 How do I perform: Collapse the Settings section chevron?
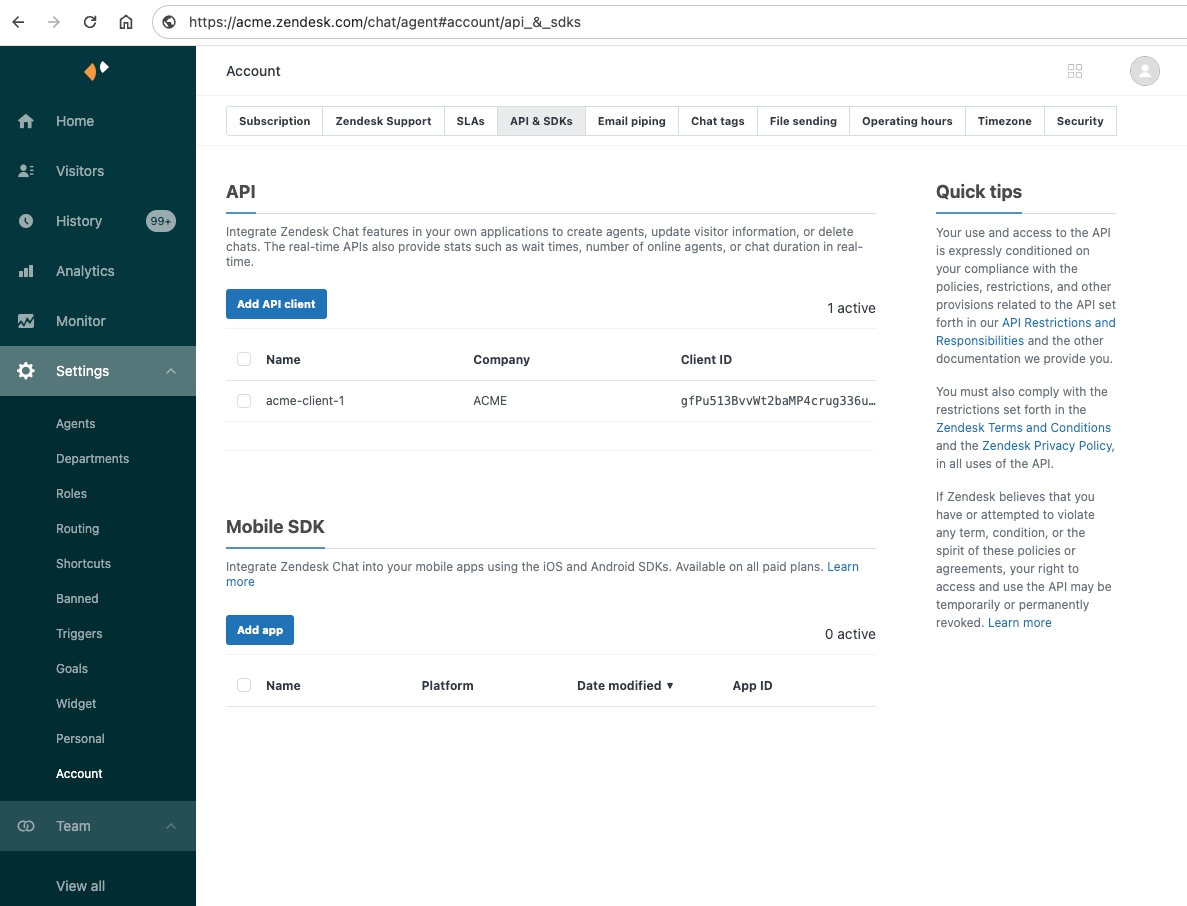(x=171, y=371)
